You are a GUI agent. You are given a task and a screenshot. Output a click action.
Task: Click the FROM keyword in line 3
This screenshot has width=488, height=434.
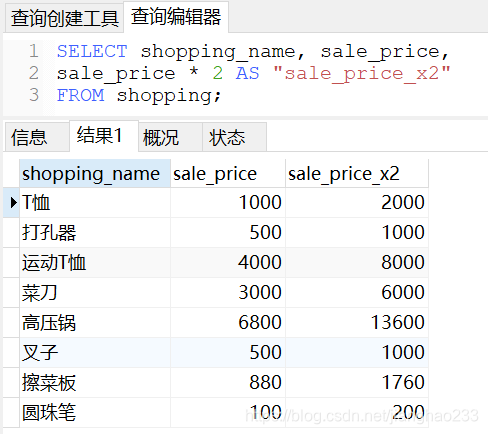coord(80,95)
